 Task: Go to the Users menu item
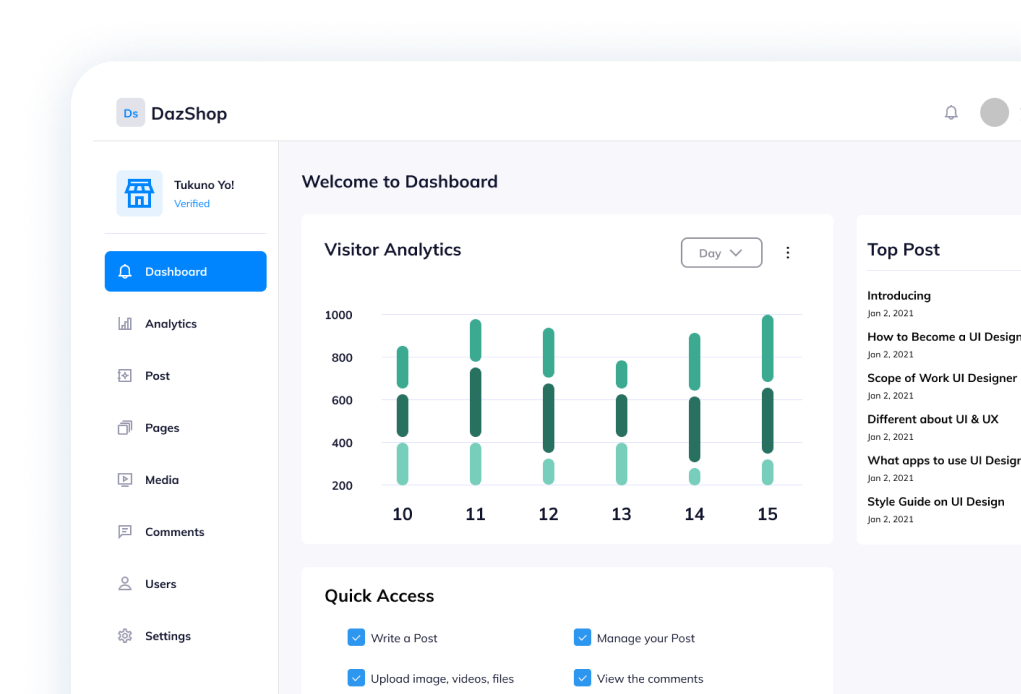(160, 584)
